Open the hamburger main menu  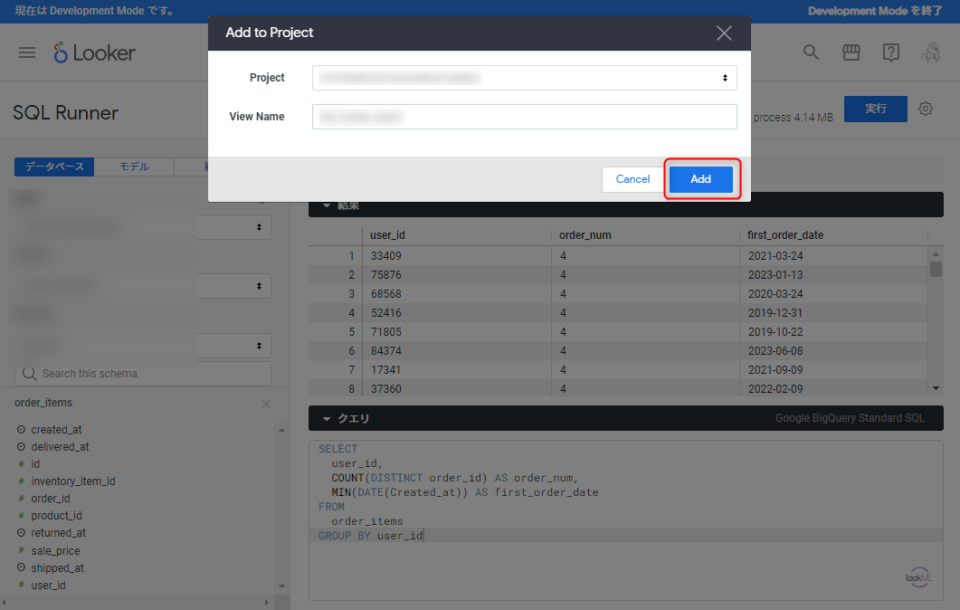coord(27,53)
